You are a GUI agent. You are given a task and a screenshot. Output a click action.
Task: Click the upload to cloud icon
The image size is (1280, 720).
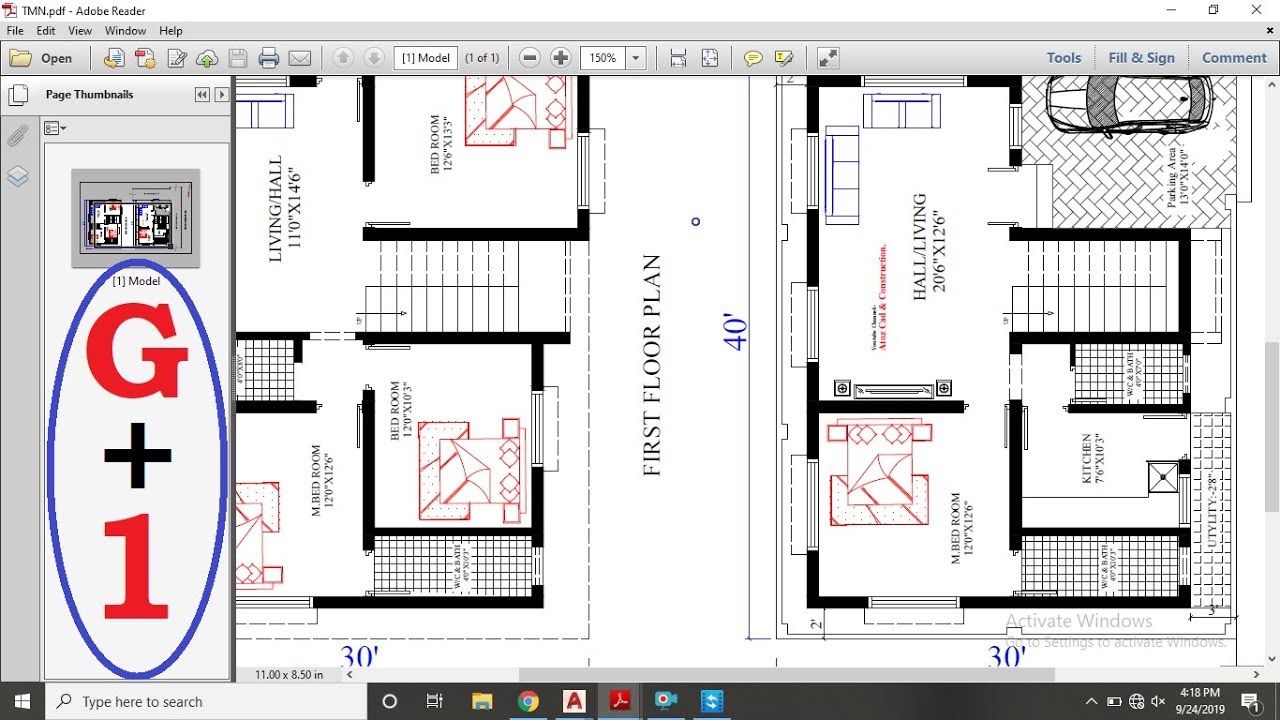click(x=207, y=58)
